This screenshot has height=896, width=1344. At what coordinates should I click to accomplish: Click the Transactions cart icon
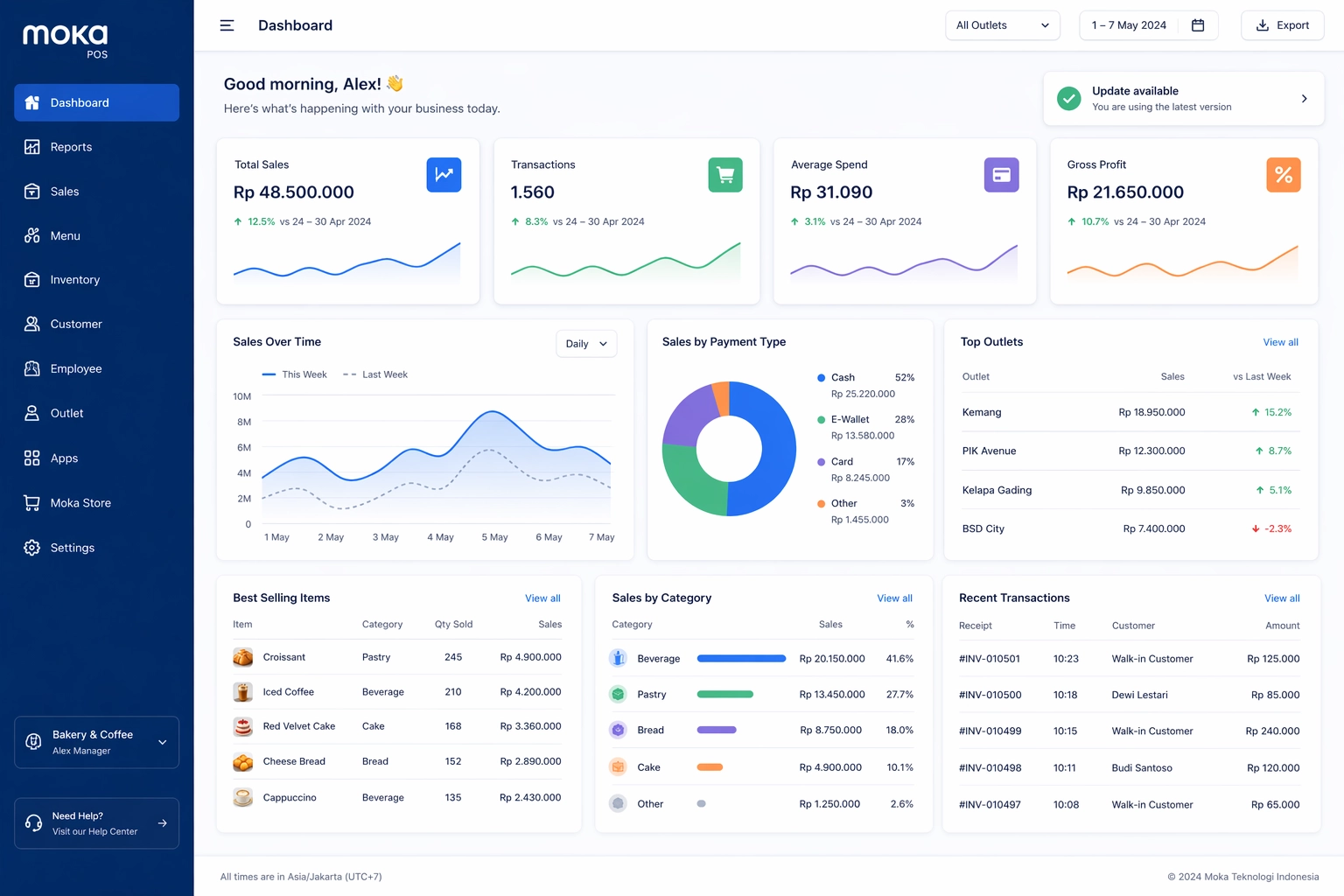724,175
